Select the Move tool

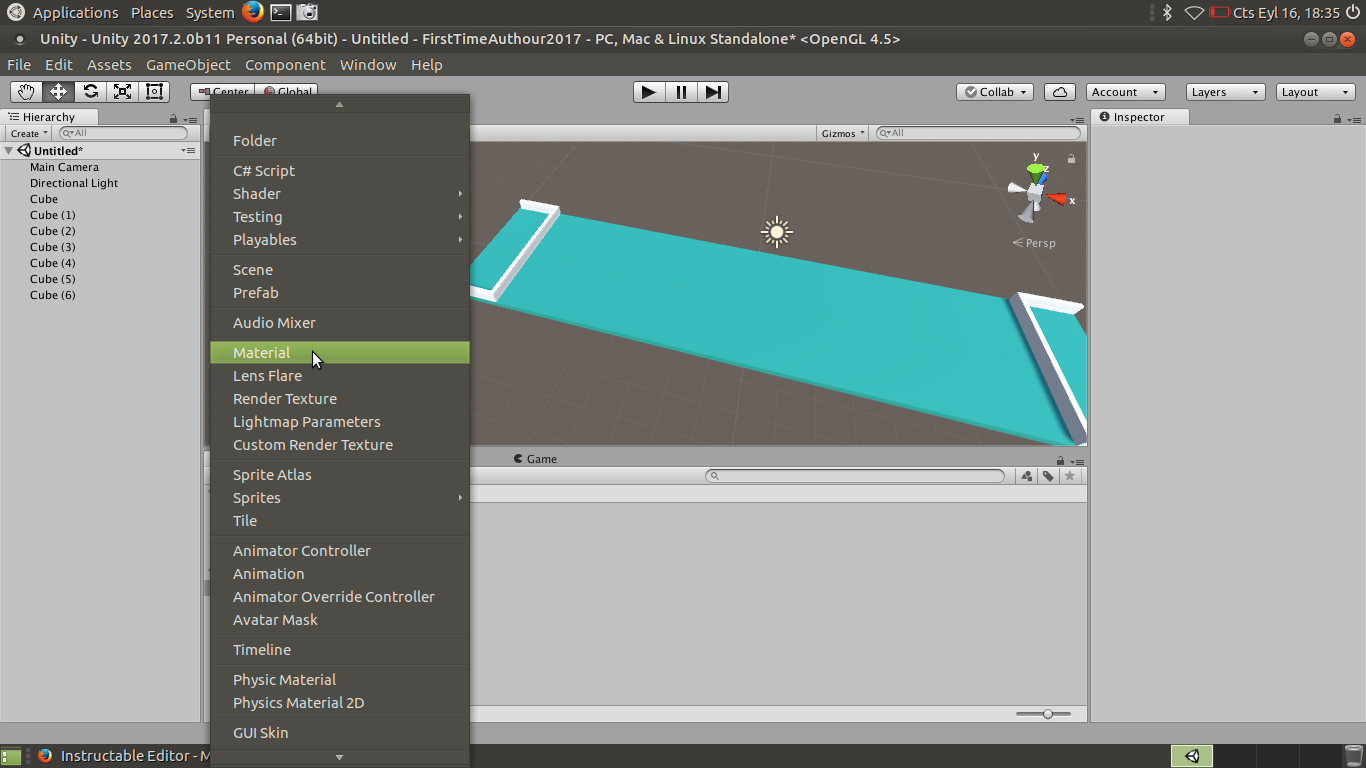58,92
